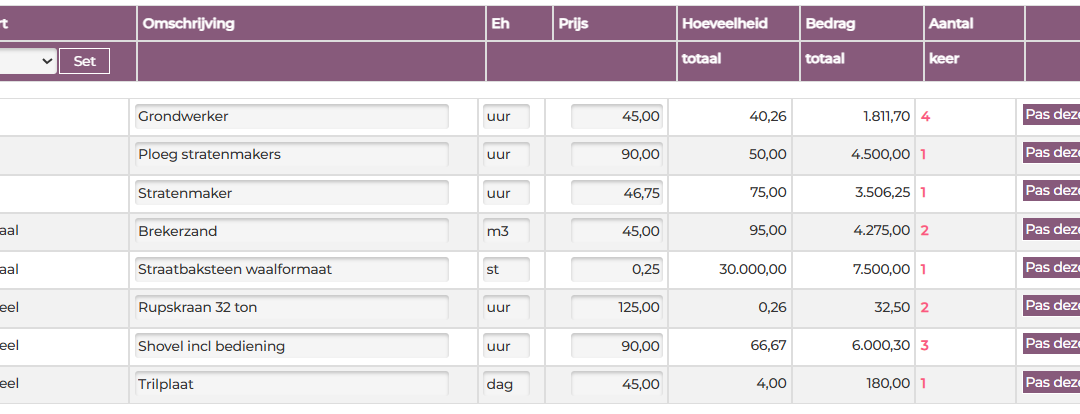The height and width of the screenshot is (414, 1080).
Task: Click the Prijs column header
Action: [574, 23]
